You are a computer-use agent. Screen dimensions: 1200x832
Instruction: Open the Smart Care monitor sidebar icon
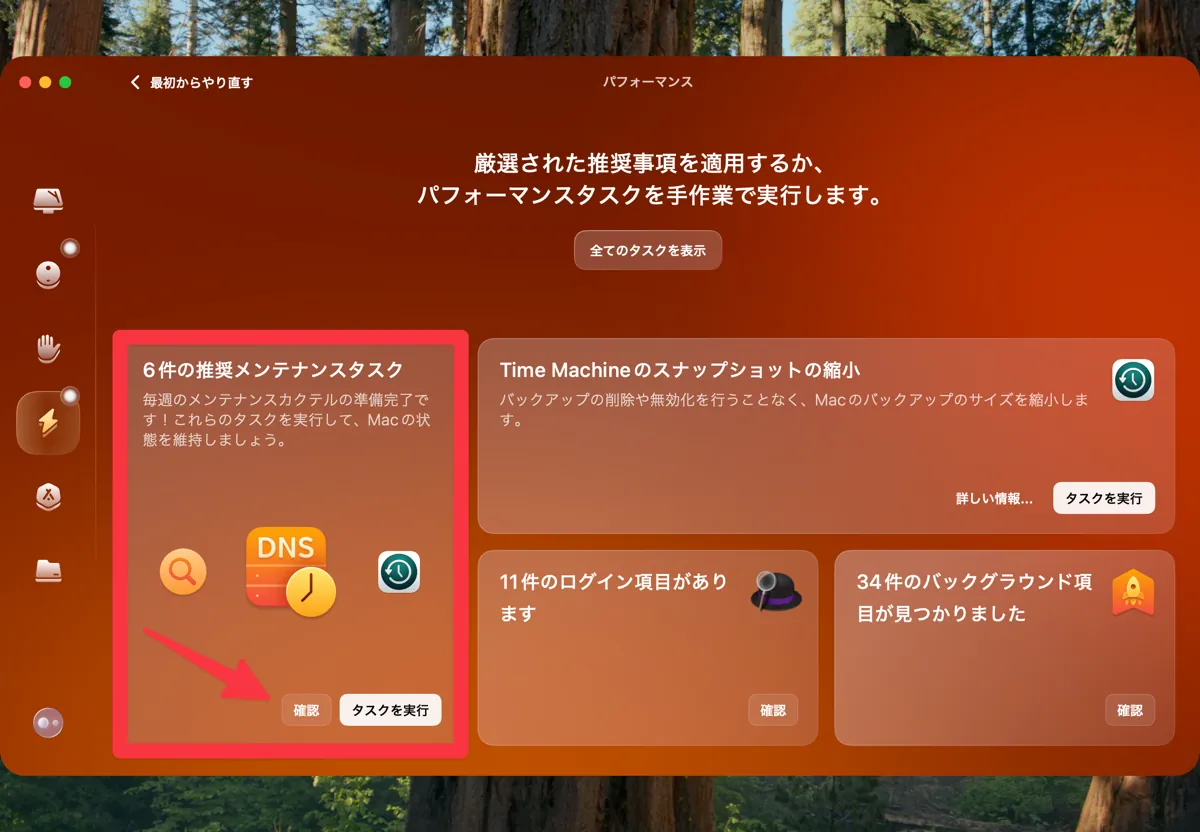point(48,199)
